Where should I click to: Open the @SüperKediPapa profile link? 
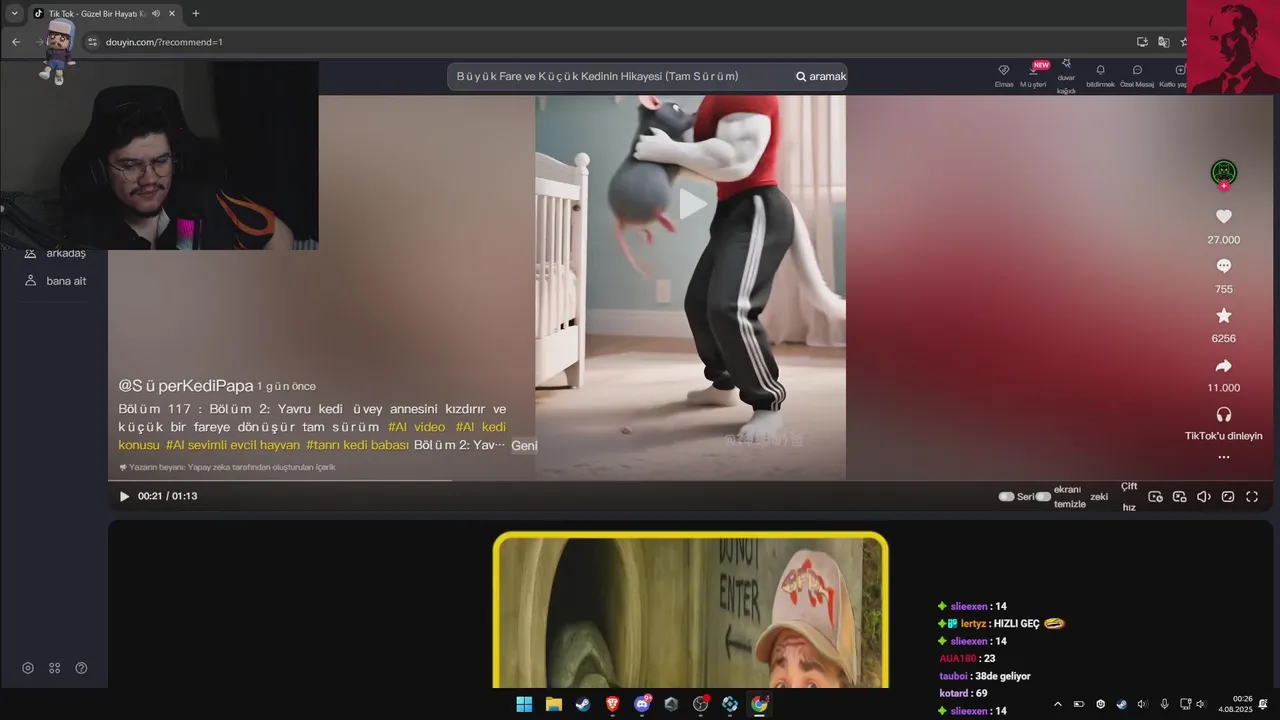click(186, 386)
